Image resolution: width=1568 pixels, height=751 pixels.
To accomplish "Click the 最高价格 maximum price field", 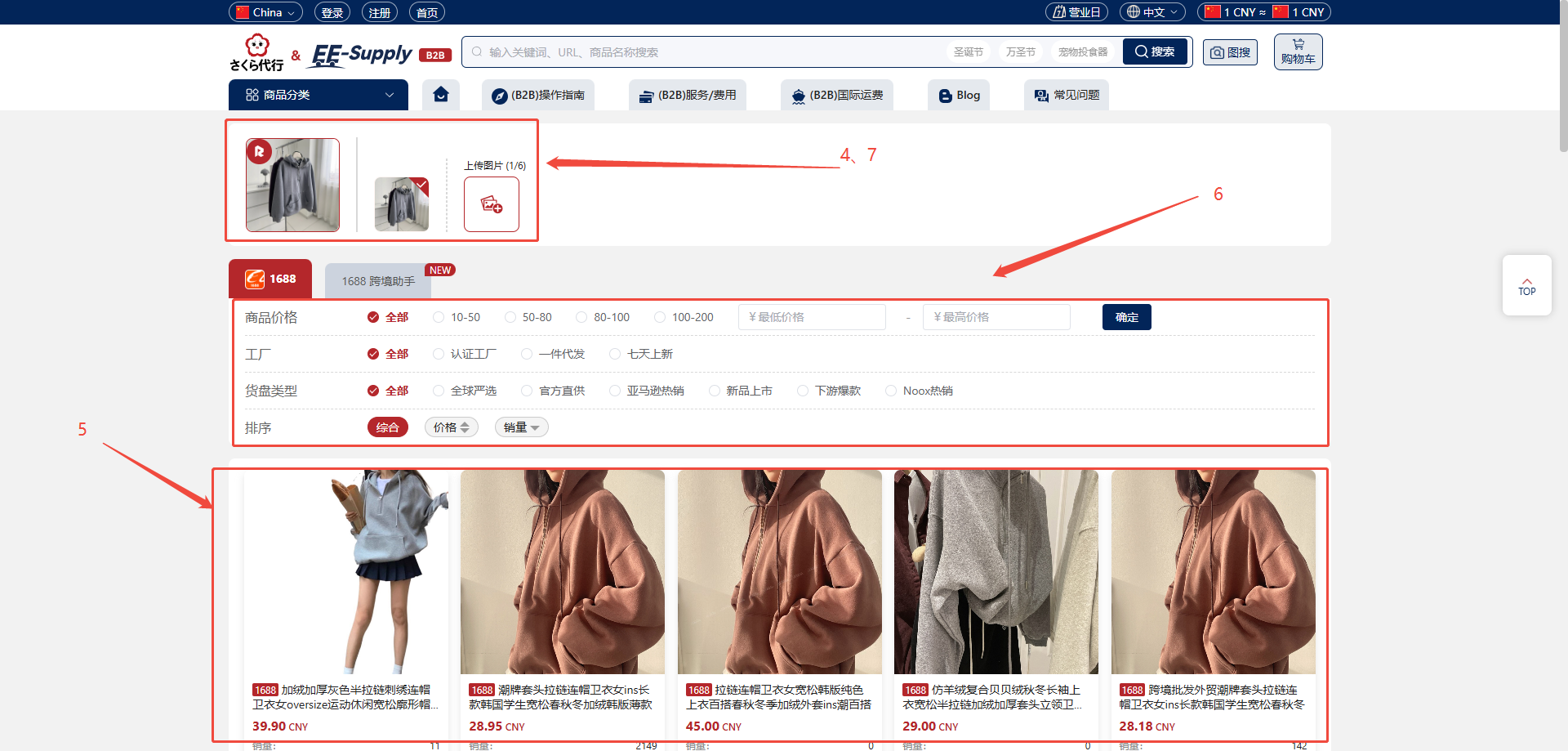I will [997, 317].
